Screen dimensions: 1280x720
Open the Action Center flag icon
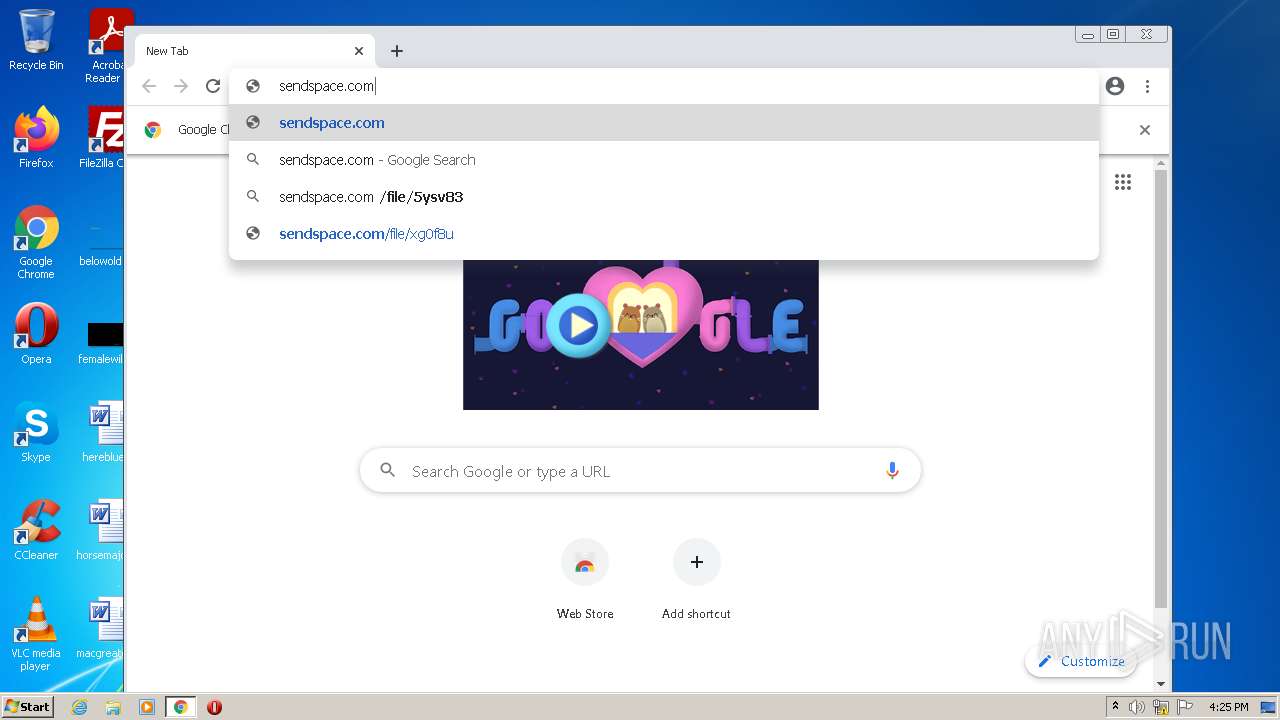tap(1185, 707)
